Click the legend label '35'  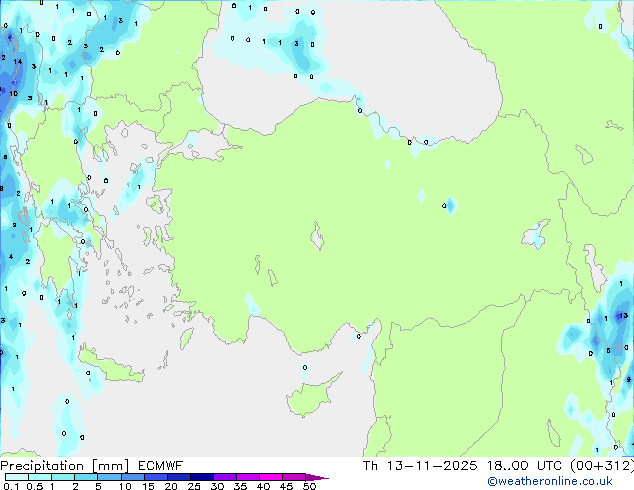point(240,486)
